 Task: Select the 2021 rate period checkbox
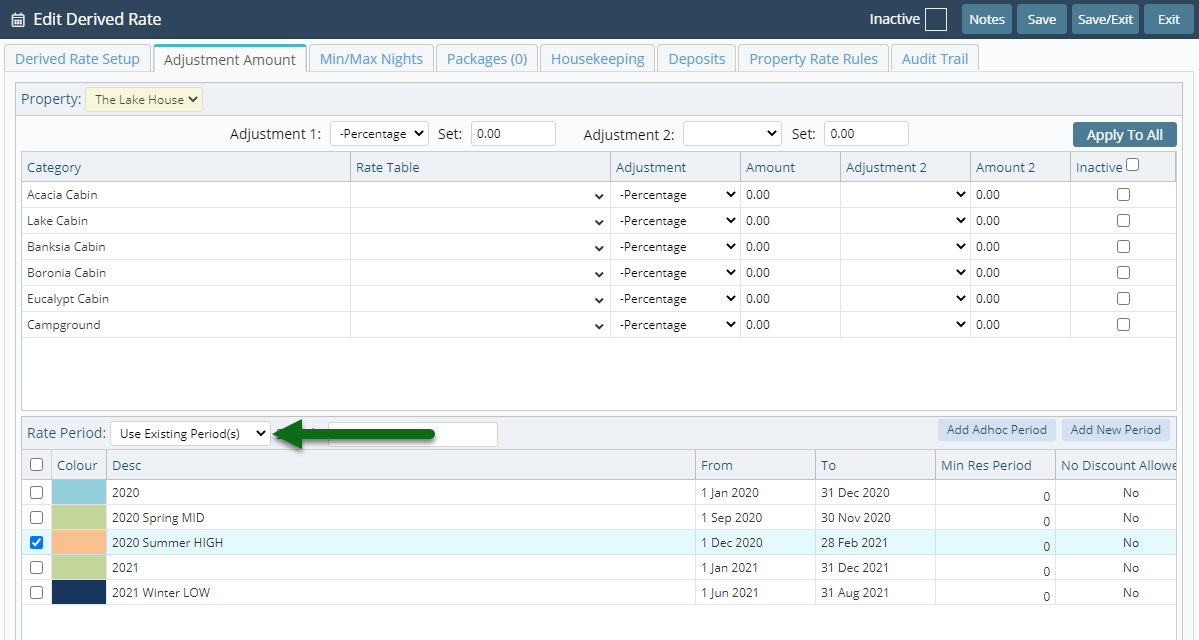point(36,567)
